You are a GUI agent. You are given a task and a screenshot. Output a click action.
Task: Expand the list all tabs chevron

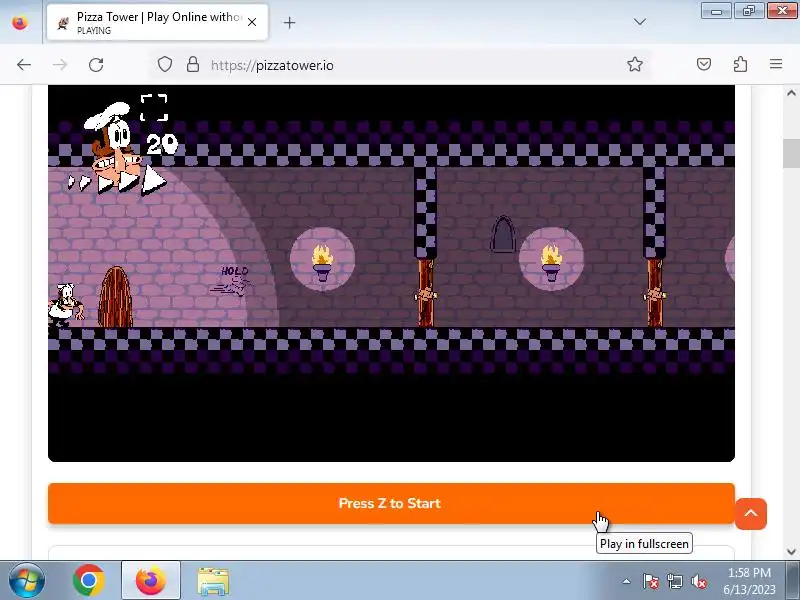tap(639, 22)
